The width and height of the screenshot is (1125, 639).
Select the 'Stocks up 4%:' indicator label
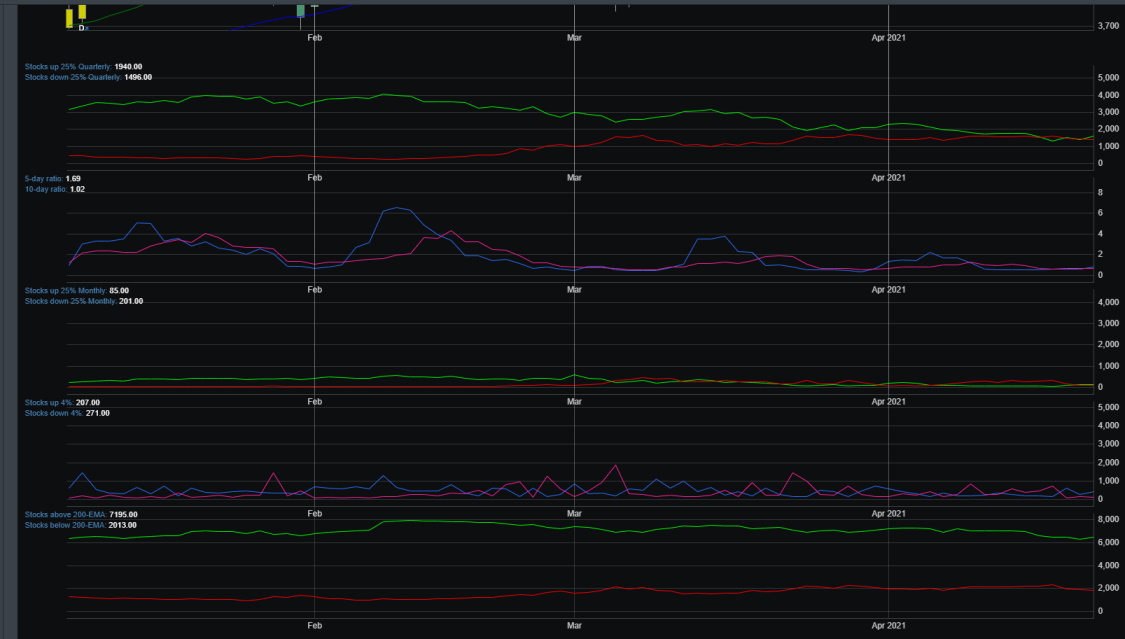[x=50, y=402]
